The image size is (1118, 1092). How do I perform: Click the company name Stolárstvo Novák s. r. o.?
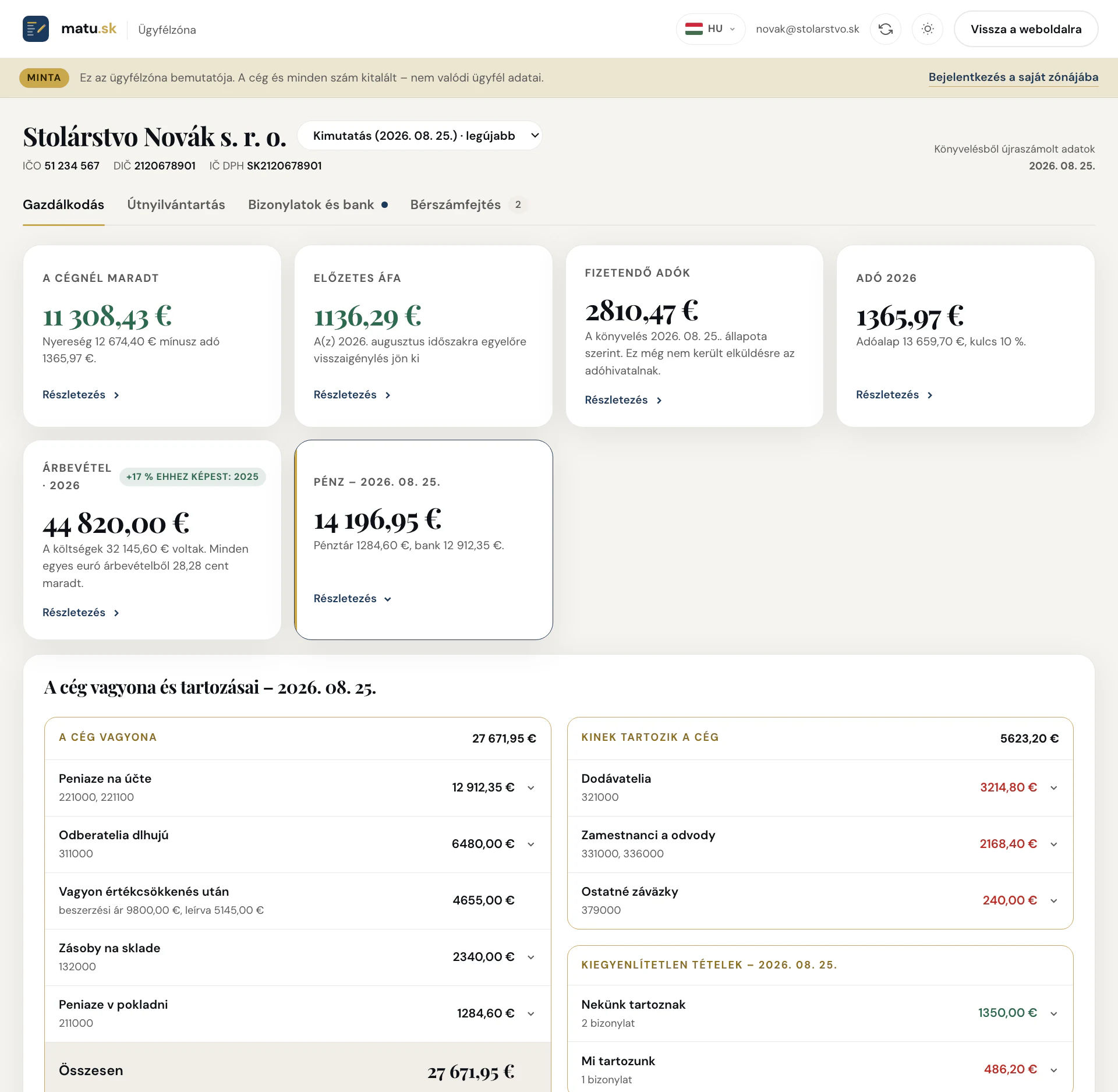click(154, 137)
